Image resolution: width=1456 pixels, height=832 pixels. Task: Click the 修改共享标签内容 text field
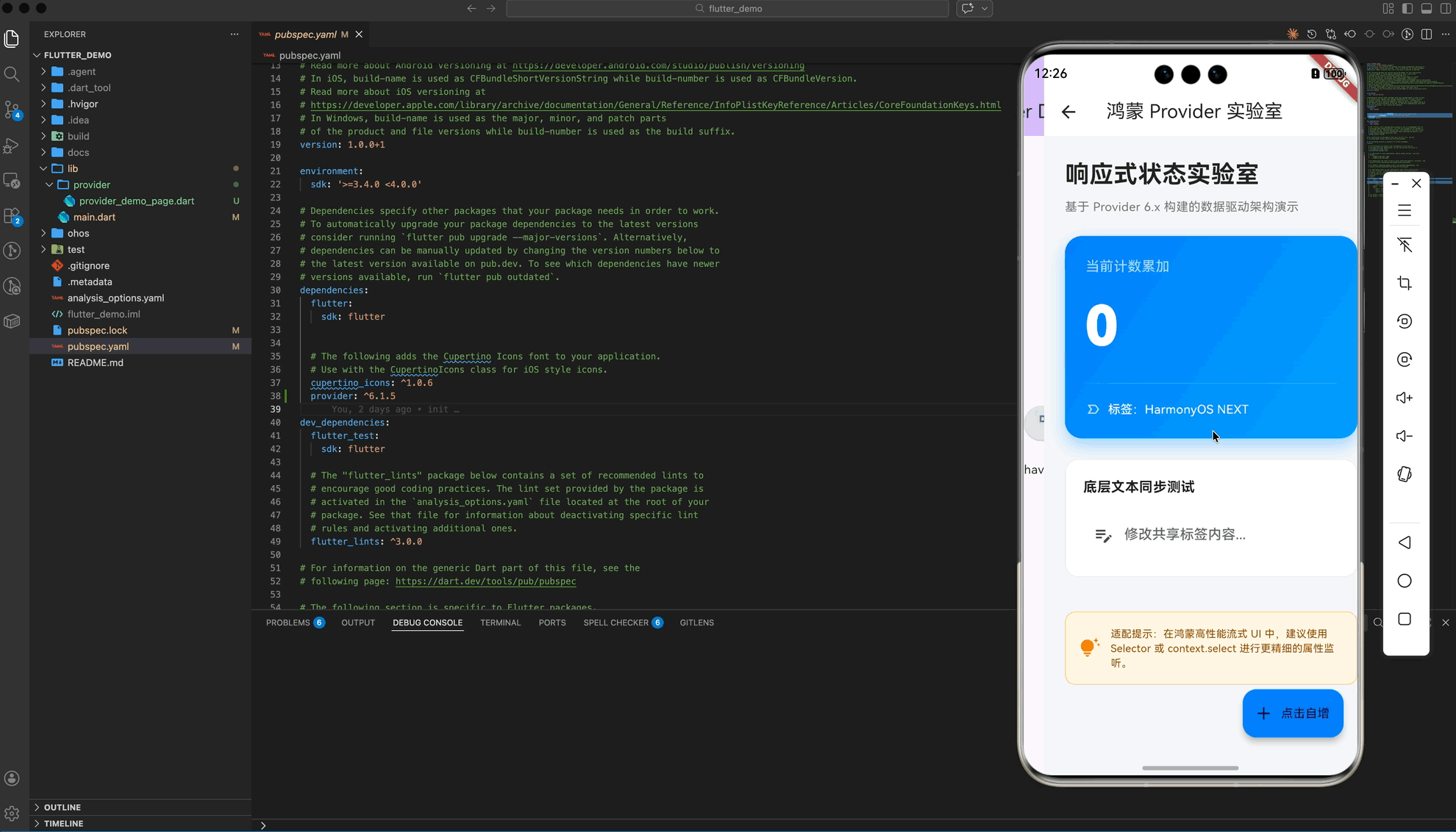[1184, 534]
